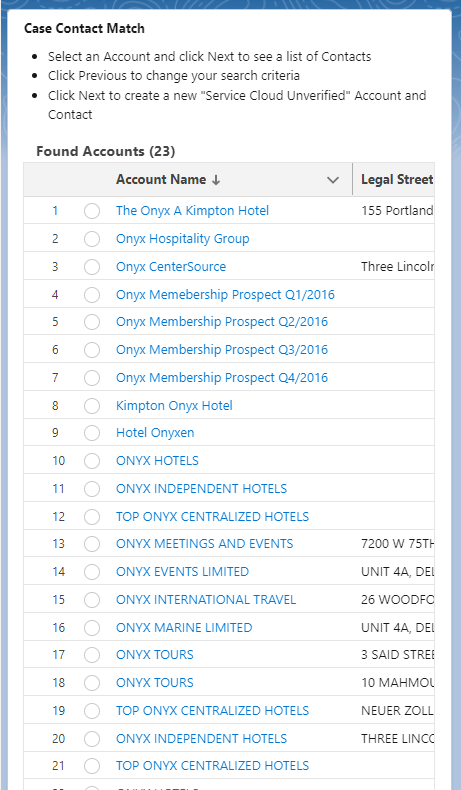Select radio button for Onyx Hospitality Group
Screen dimensions: 461x790
[92, 239]
